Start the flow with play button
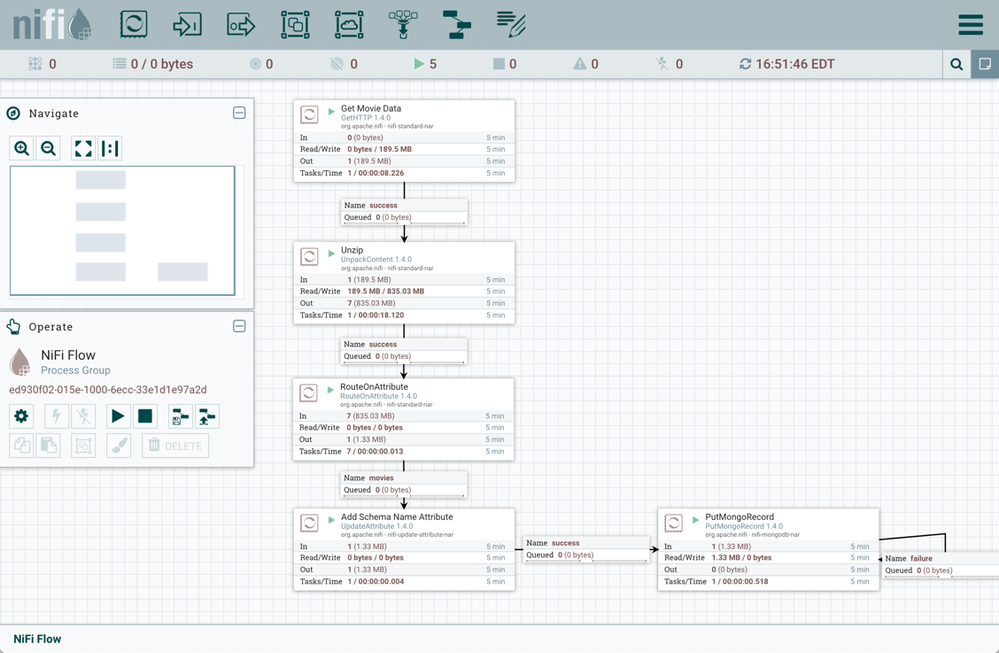This screenshot has width=999, height=653. pos(118,416)
